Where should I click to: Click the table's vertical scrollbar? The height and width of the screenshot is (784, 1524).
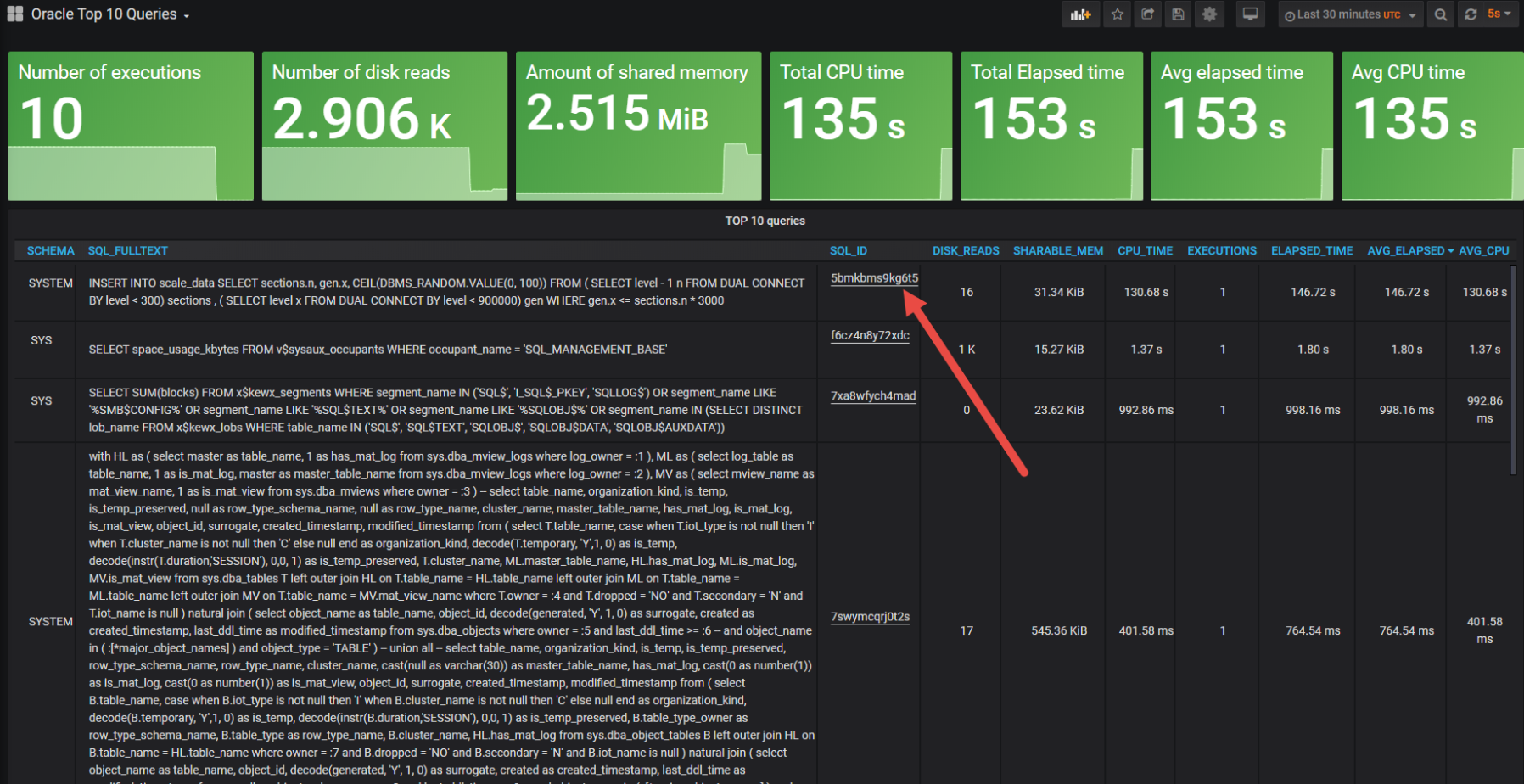[1513, 370]
